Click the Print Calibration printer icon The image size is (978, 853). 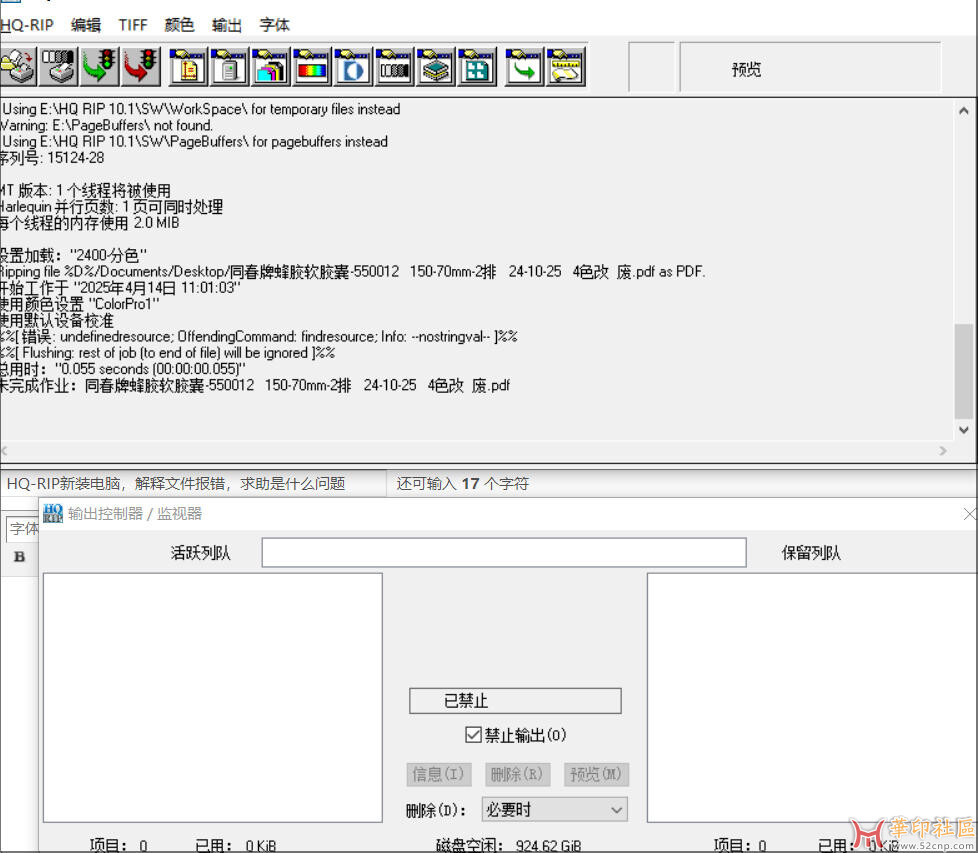point(59,65)
